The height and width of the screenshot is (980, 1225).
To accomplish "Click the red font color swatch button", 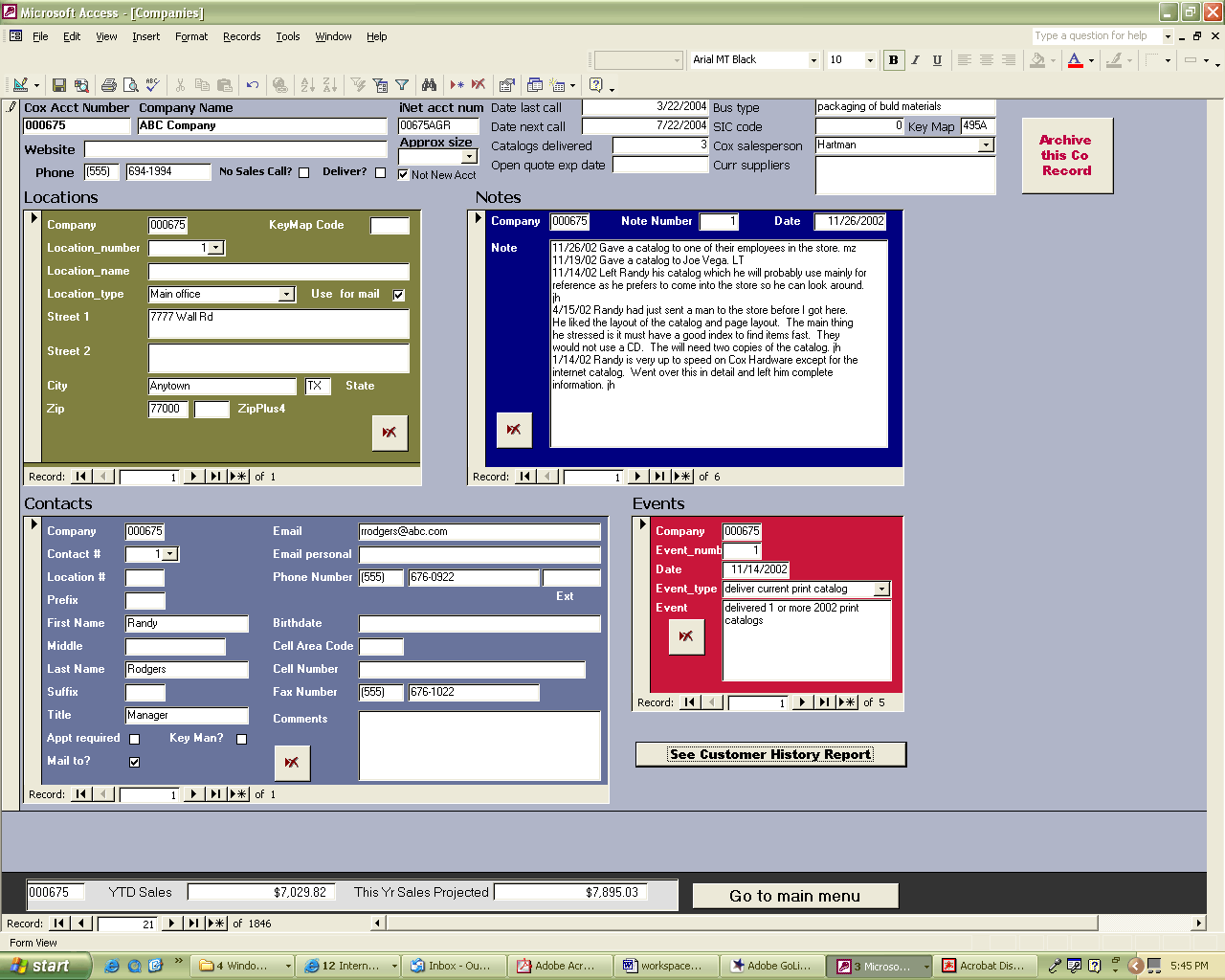I will (1075, 60).
